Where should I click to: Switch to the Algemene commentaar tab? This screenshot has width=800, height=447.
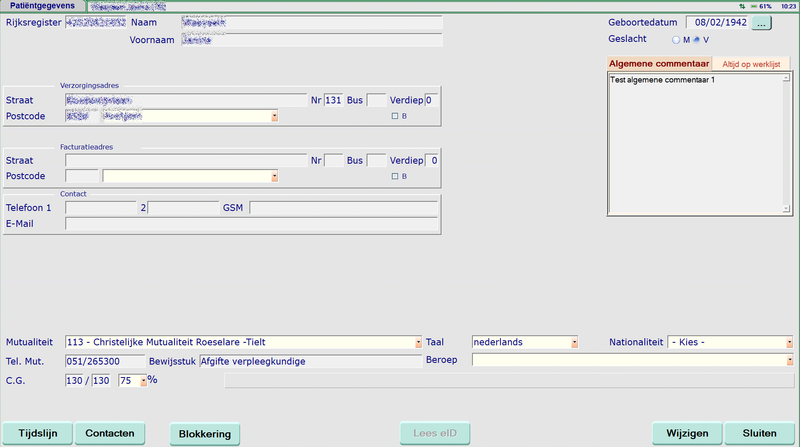[651, 64]
